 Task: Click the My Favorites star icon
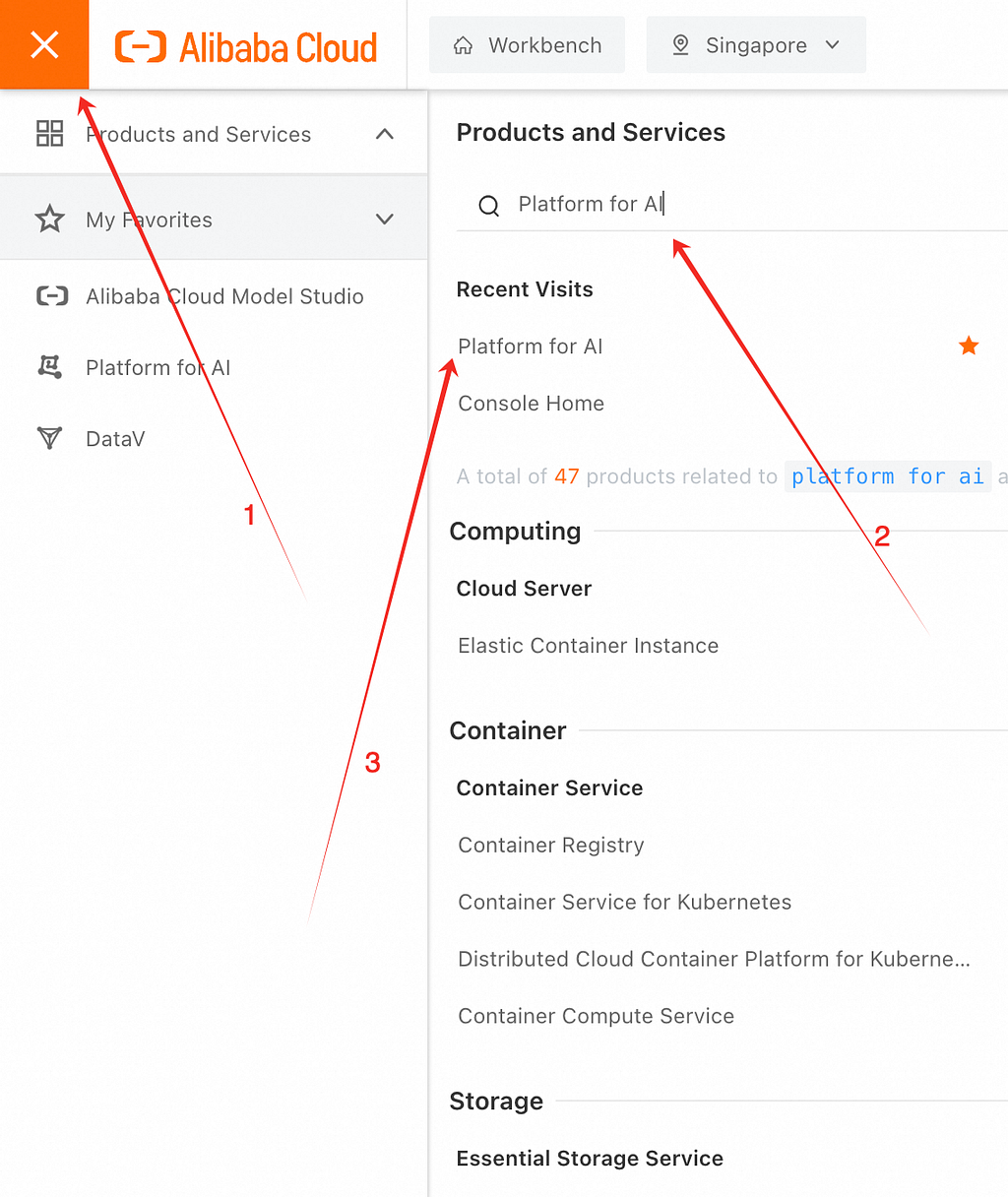[x=49, y=219]
